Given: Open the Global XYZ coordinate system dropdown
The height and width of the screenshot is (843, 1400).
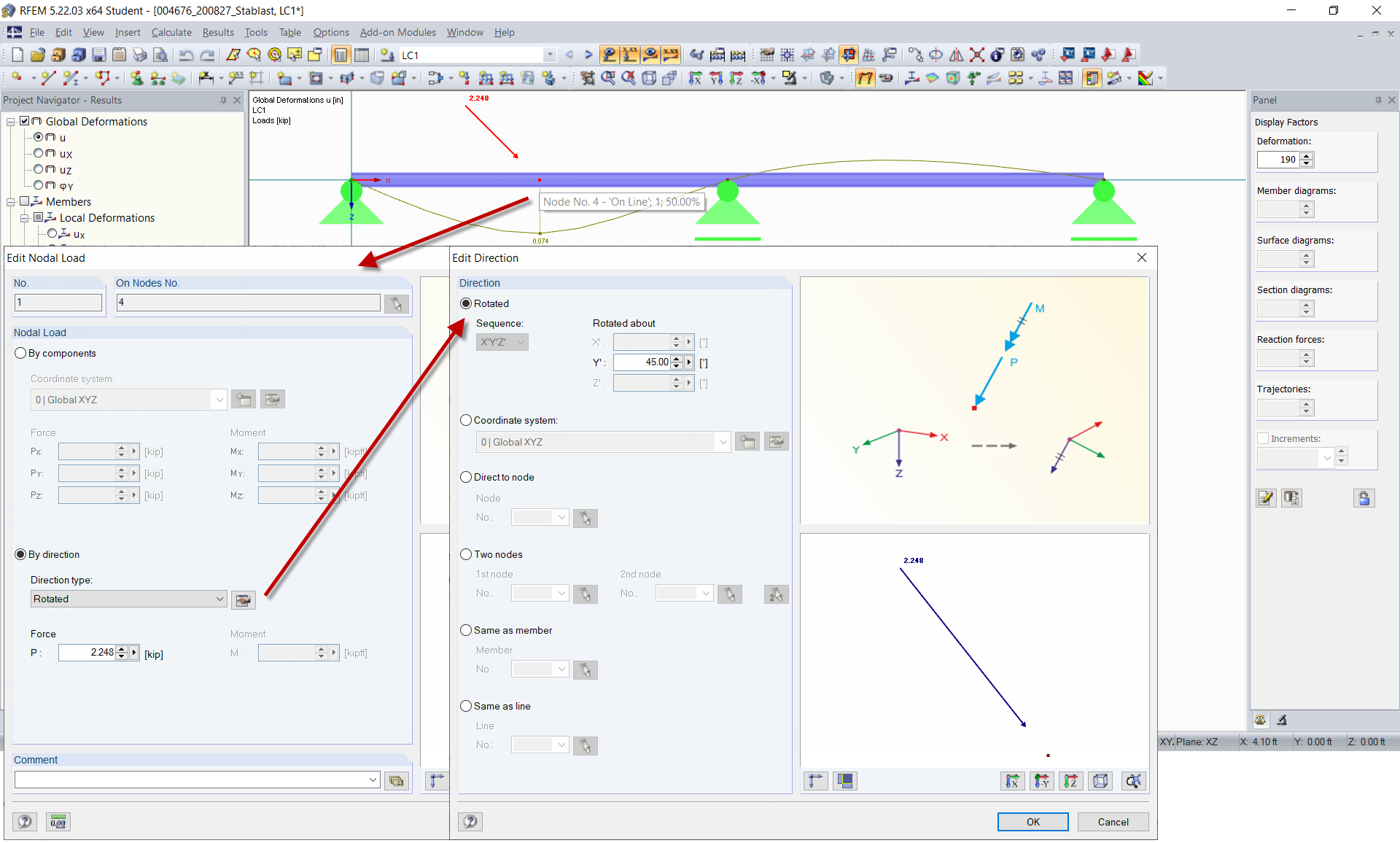Looking at the screenshot, I should click(x=722, y=442).
